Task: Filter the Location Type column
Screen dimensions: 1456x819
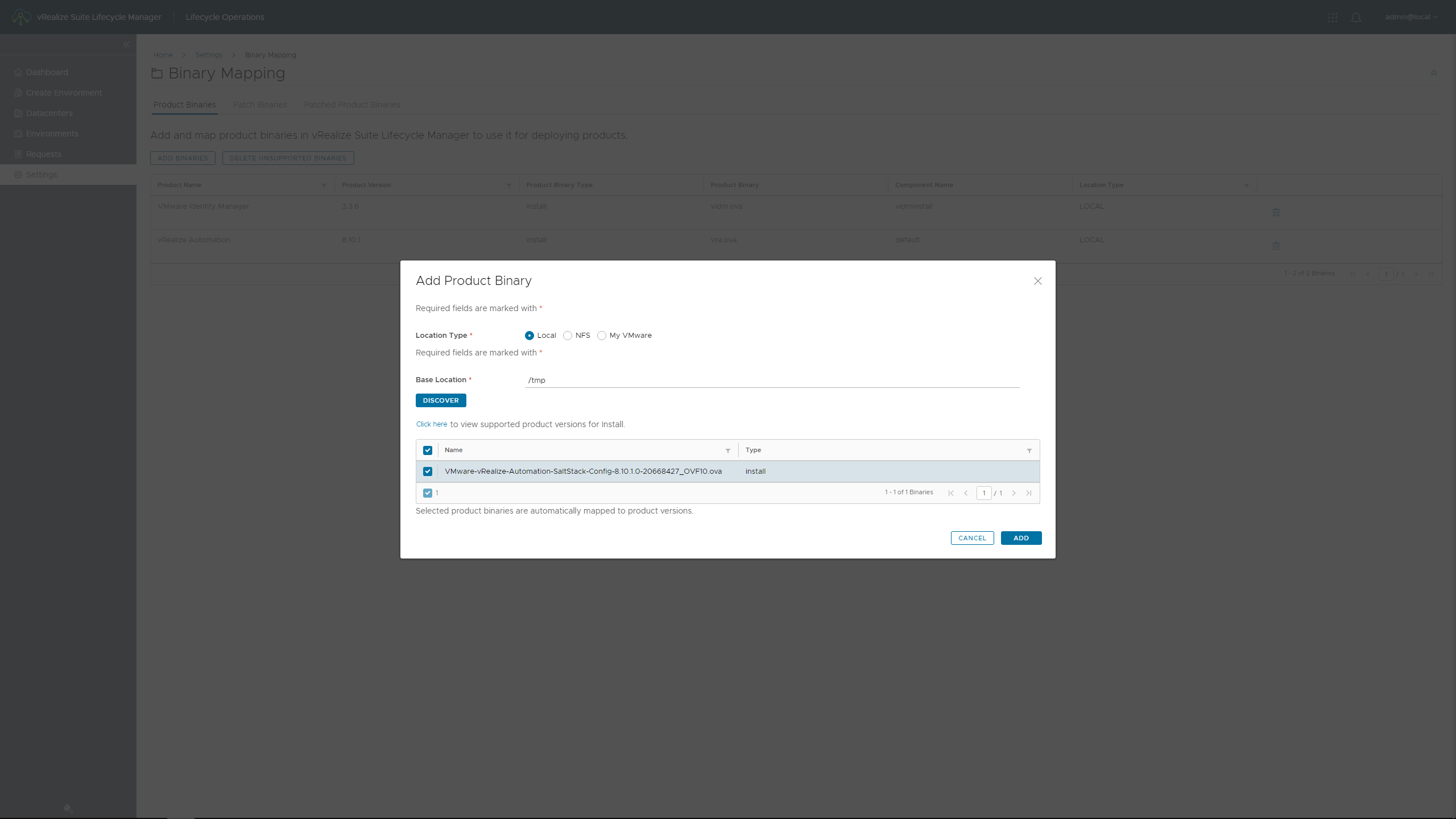Action: [x=1246, y=185]
